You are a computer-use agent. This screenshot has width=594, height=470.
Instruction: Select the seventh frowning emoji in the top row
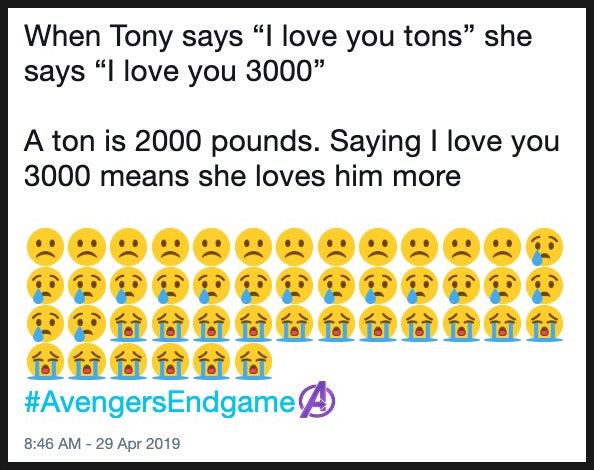pos(294,246)
